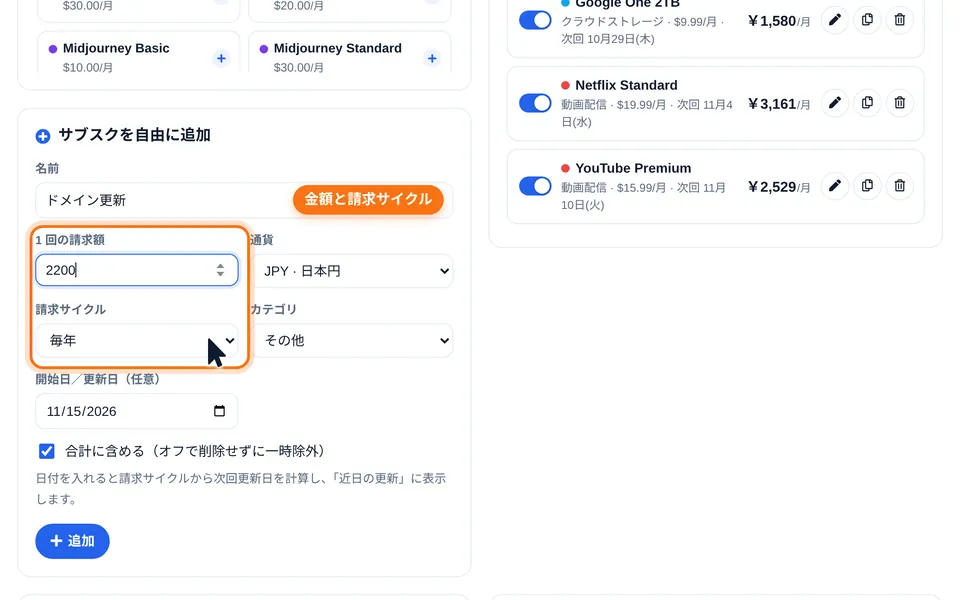Viewport: 960px width, 600px height.
Task: Click the Netflix Standard name
Action: [626, 85]
